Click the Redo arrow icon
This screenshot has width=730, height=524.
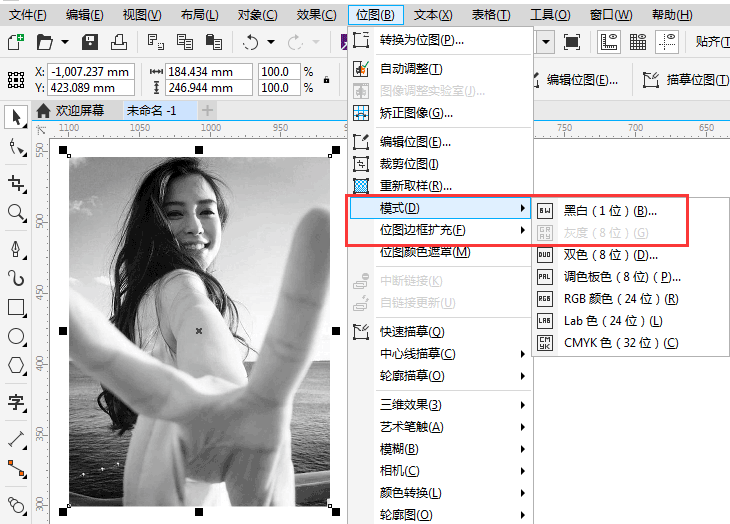pos(295,42)
